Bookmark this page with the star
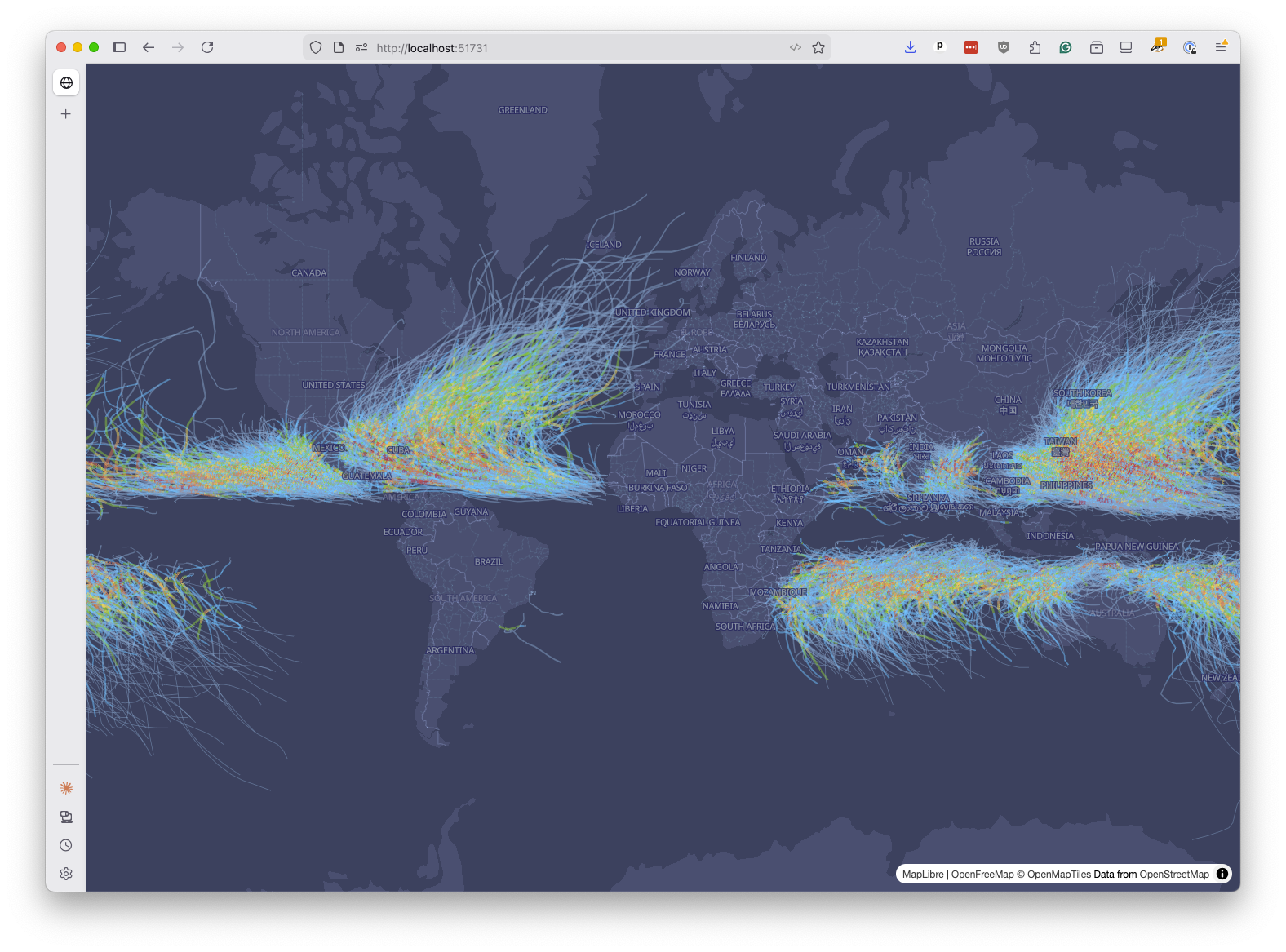 click(818, 47)
